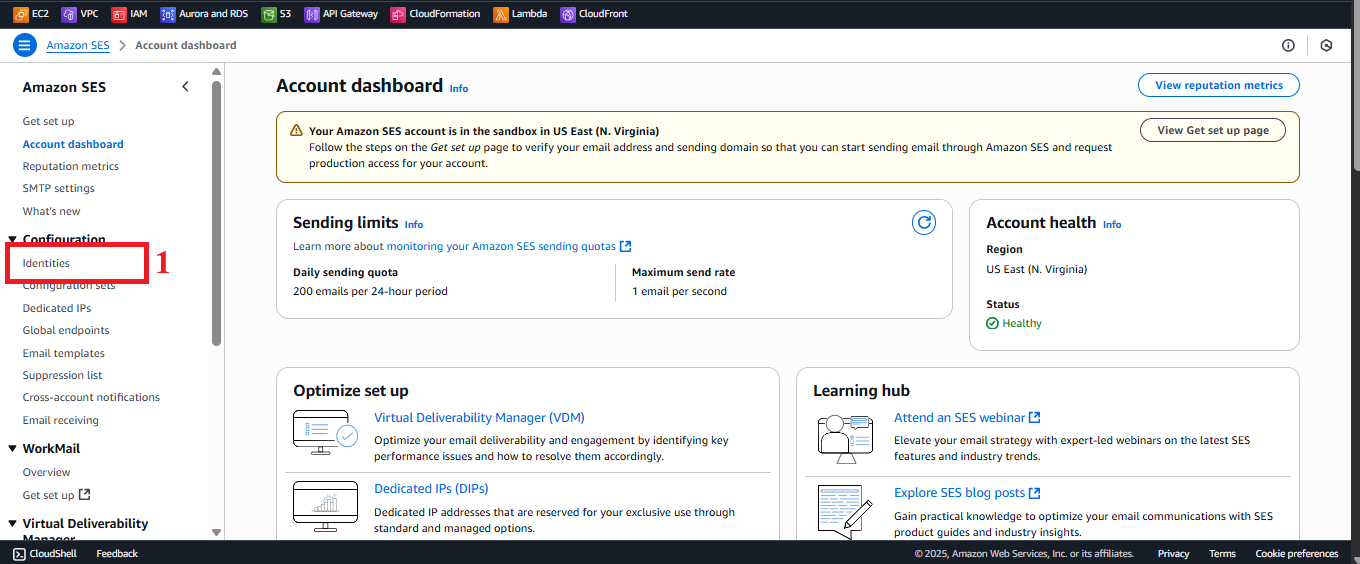Click the Virtual Deliverability Manager monitor icon
1360x564 pixels.
(x=325, y=433)
